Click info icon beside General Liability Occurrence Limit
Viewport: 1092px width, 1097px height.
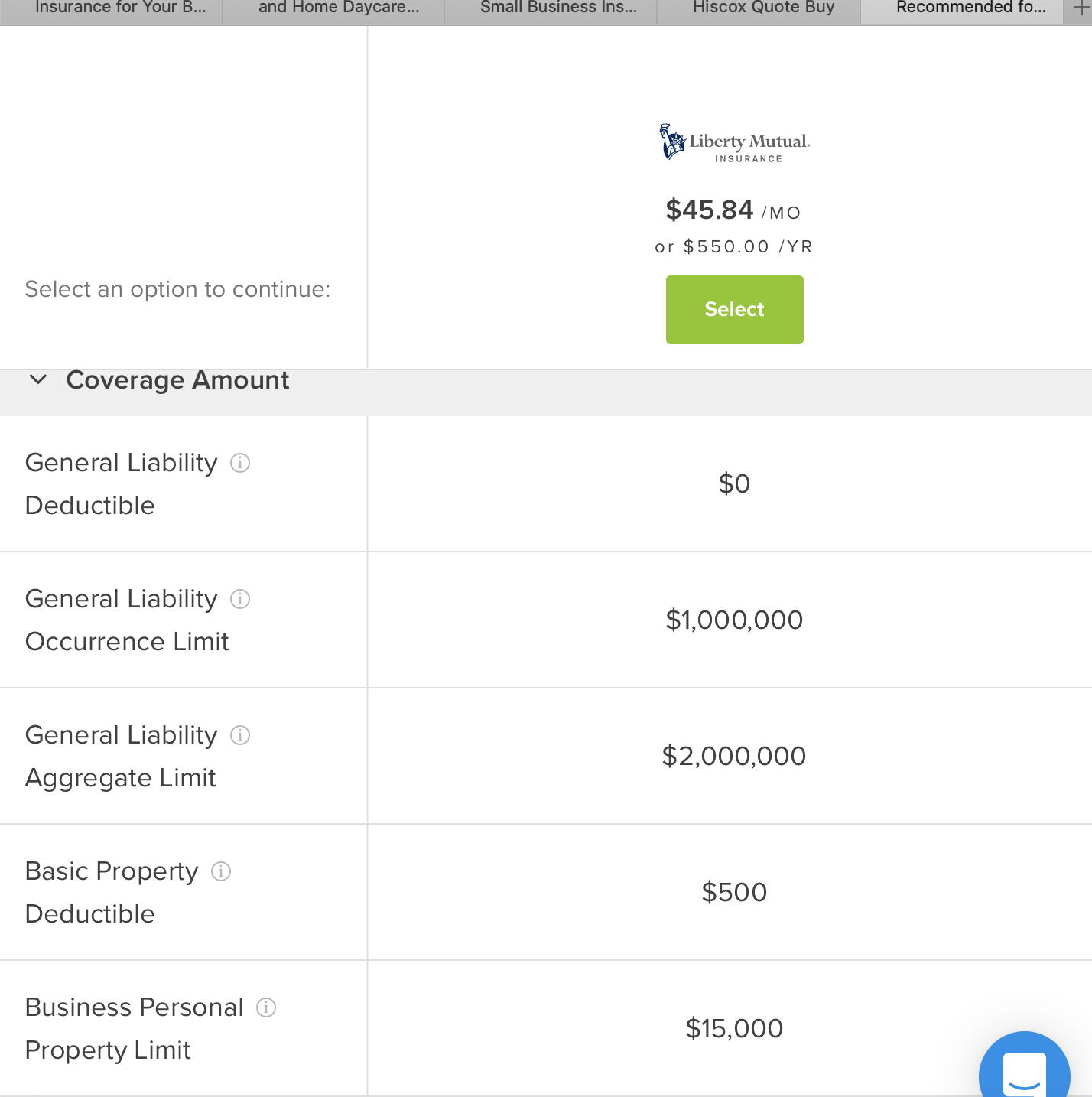tap(240, 599)
